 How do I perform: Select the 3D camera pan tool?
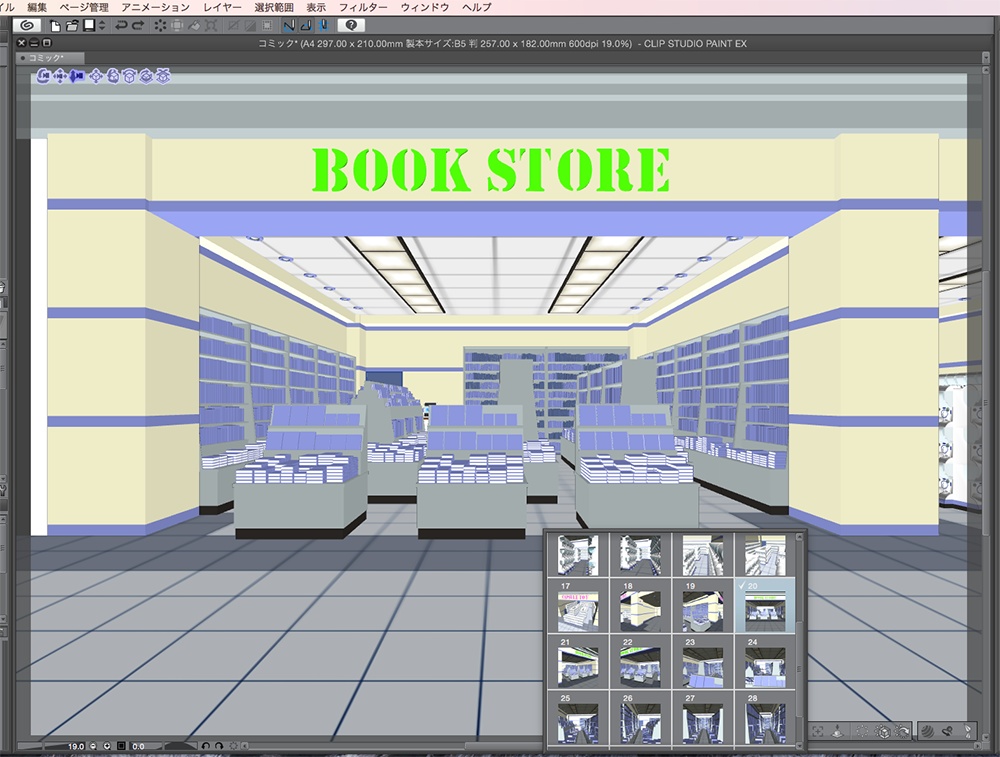point(60,76)
